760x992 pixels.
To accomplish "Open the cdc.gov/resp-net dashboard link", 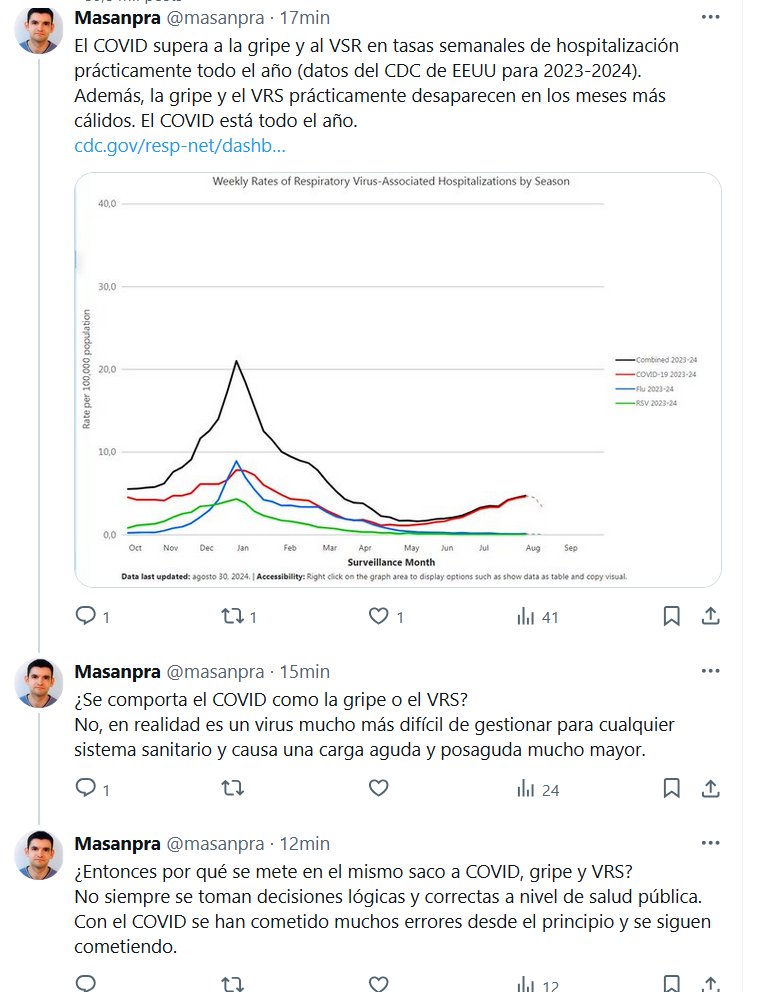I will [180, 146].
